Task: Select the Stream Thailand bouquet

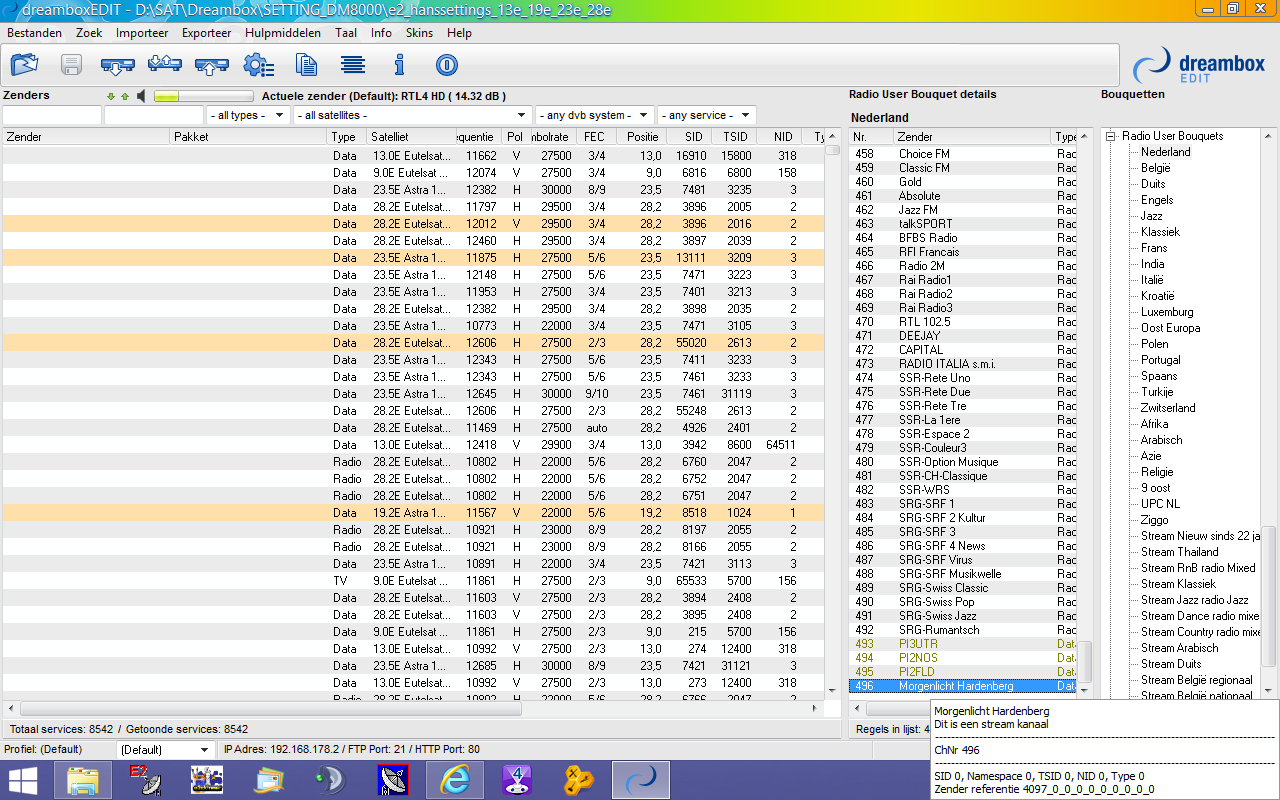Action: click(1179, 552)
